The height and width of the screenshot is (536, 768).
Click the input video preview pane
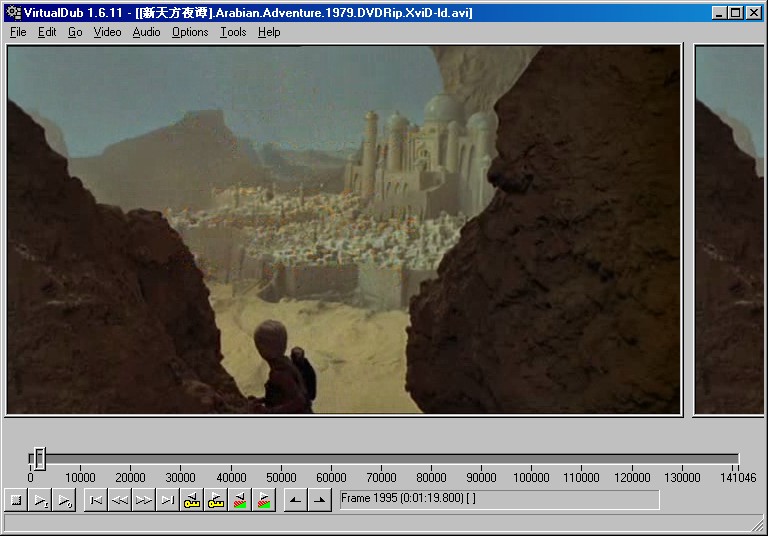tap(344, 230)
